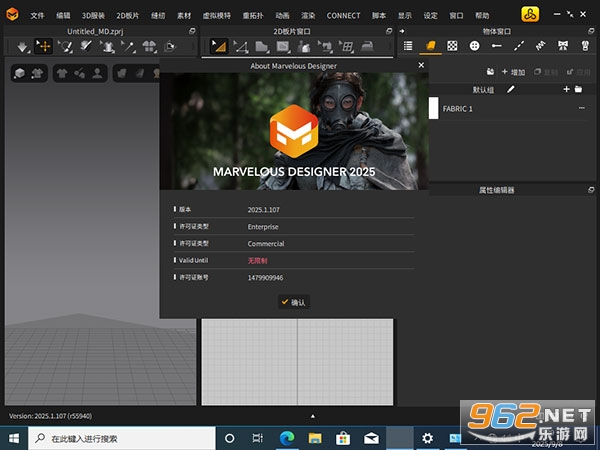Toggle the avatar silhouette display icon

(x=97, y=73)
